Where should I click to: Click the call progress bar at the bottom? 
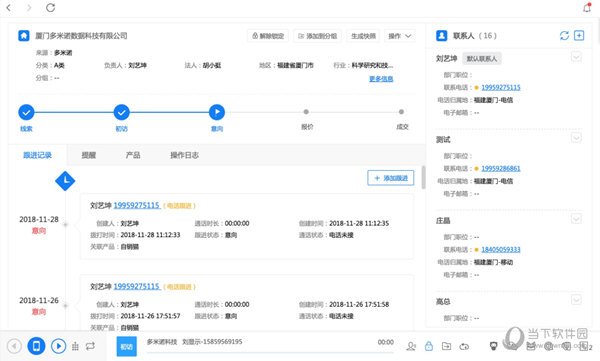[x=270, y=352]
